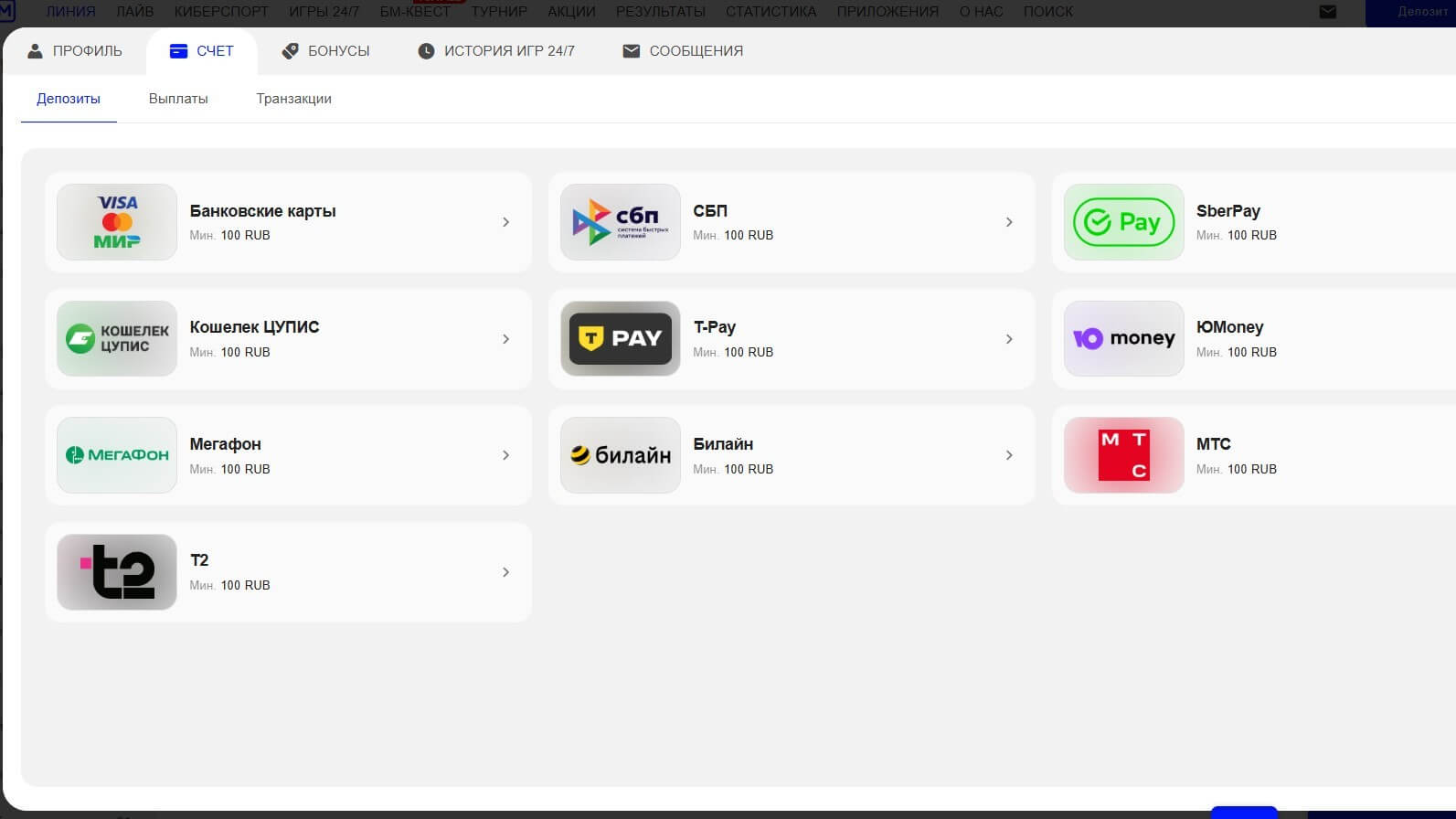
Task: Select the T2 operator logo
Action: tap(117, 572)
